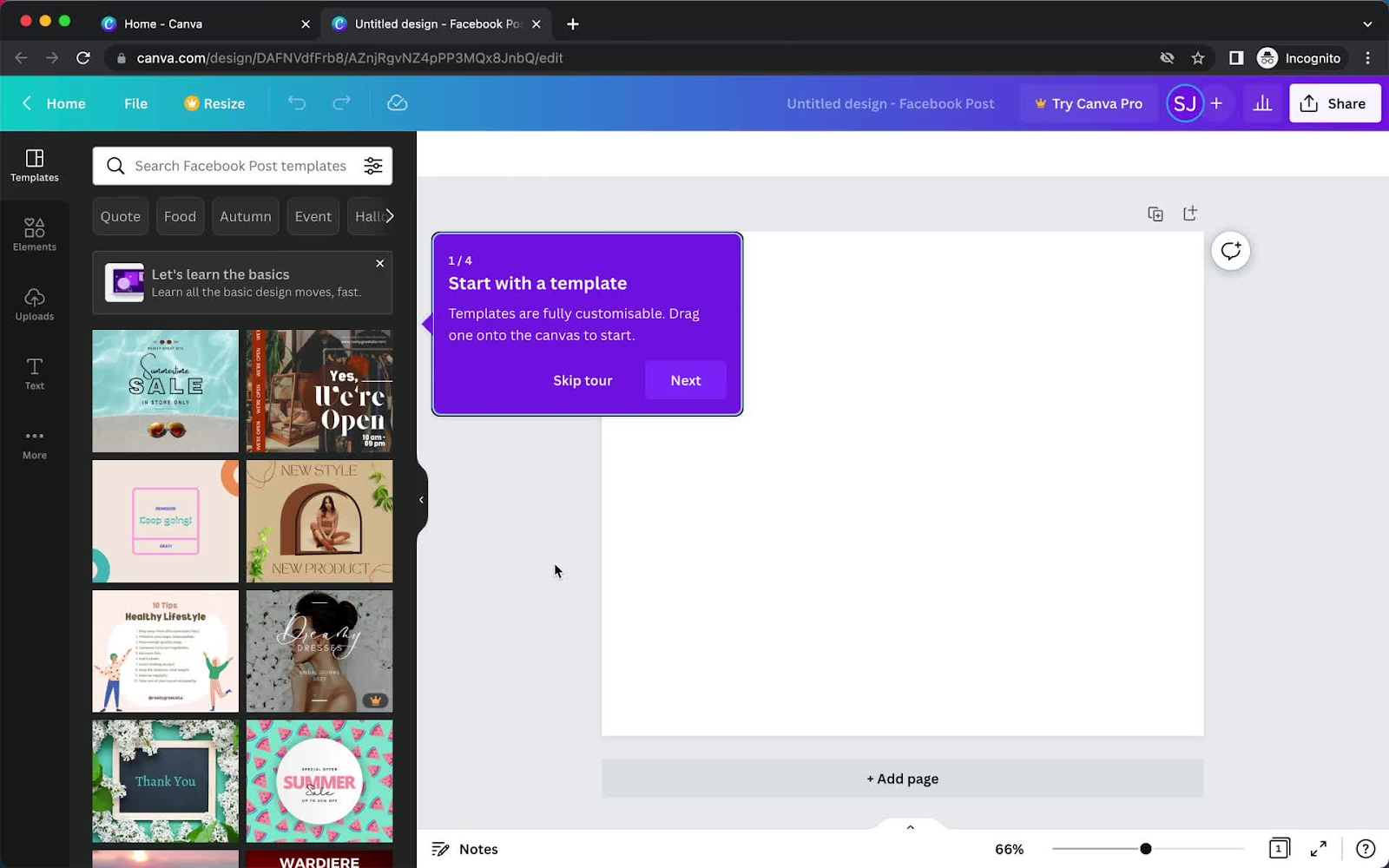Adjust the zoom slider handle

pos(1146,848)
